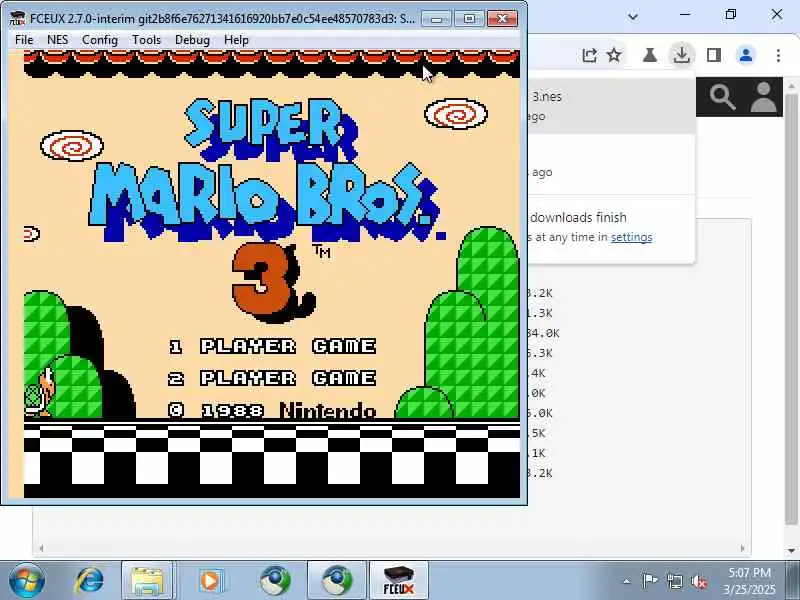Screen dimensions: 800x600
Task: Open the NES menu in FCEUX
Action: pyautogui.click(x=57, y=40)
